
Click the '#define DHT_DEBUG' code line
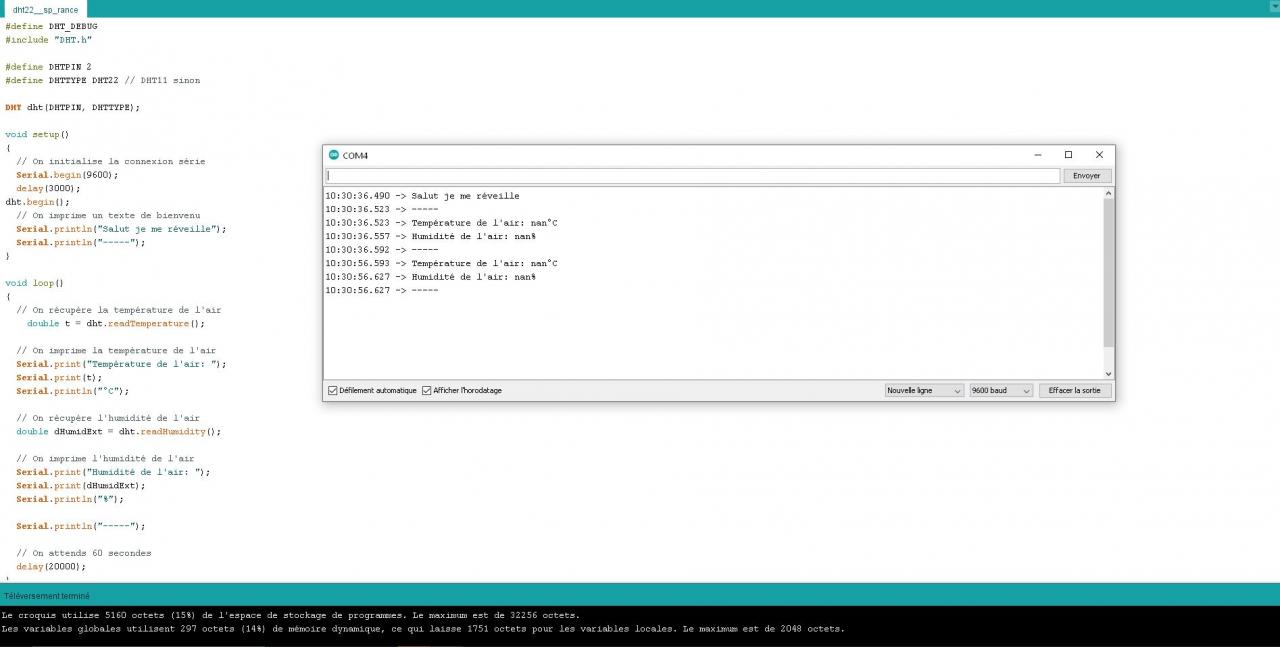[x=51, y=26]
